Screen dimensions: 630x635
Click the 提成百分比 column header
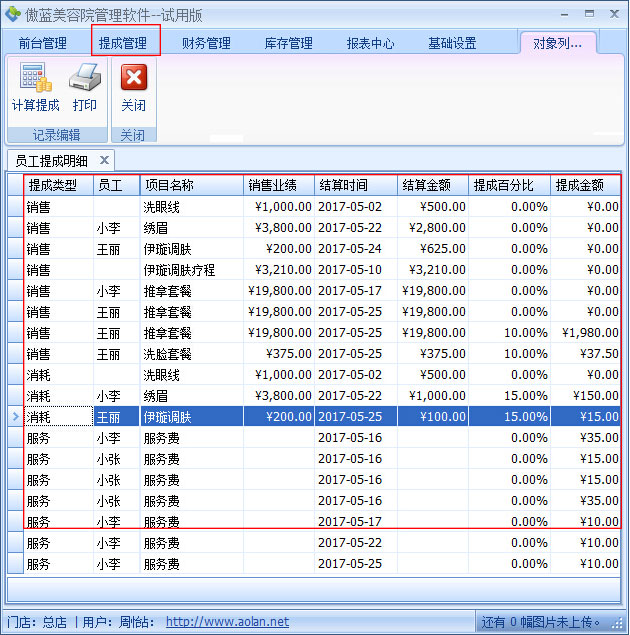510,185
